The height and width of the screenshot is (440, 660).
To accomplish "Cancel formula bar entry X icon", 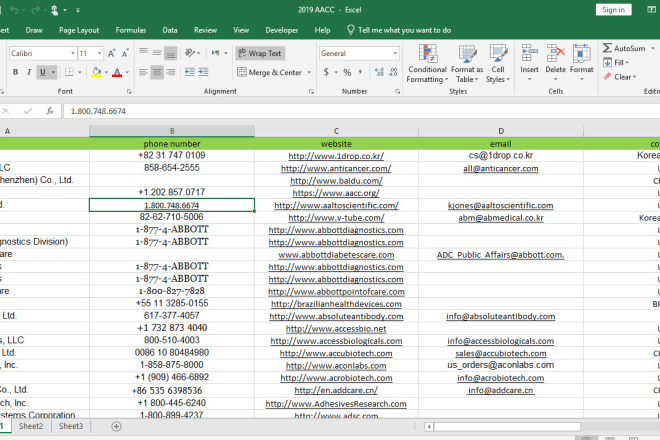I will click(5, 111).
